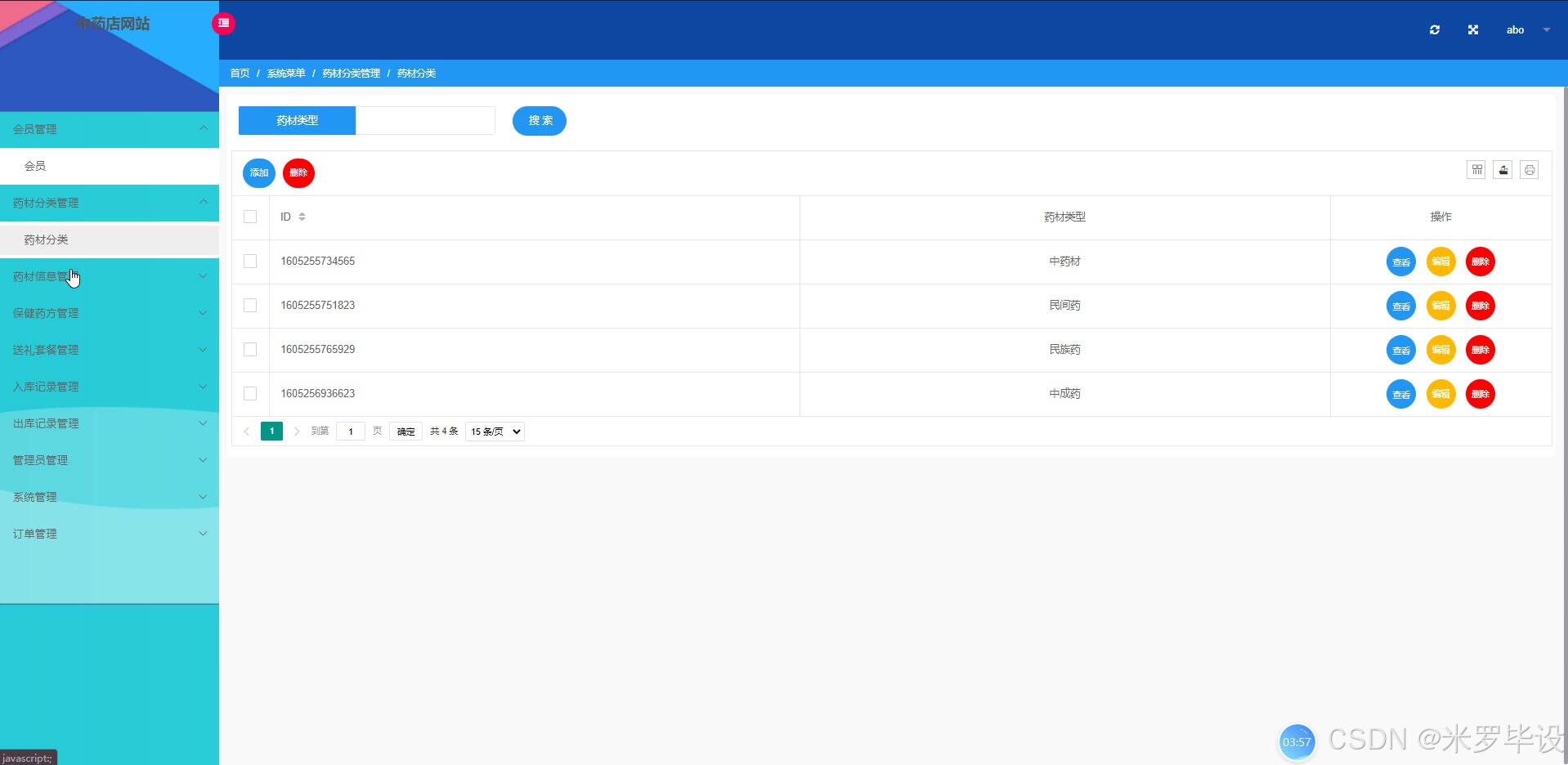Click the 药材分类 breadcrumb current page
The height and width of the screenshot is (765, 1568).
pos(416,74)
